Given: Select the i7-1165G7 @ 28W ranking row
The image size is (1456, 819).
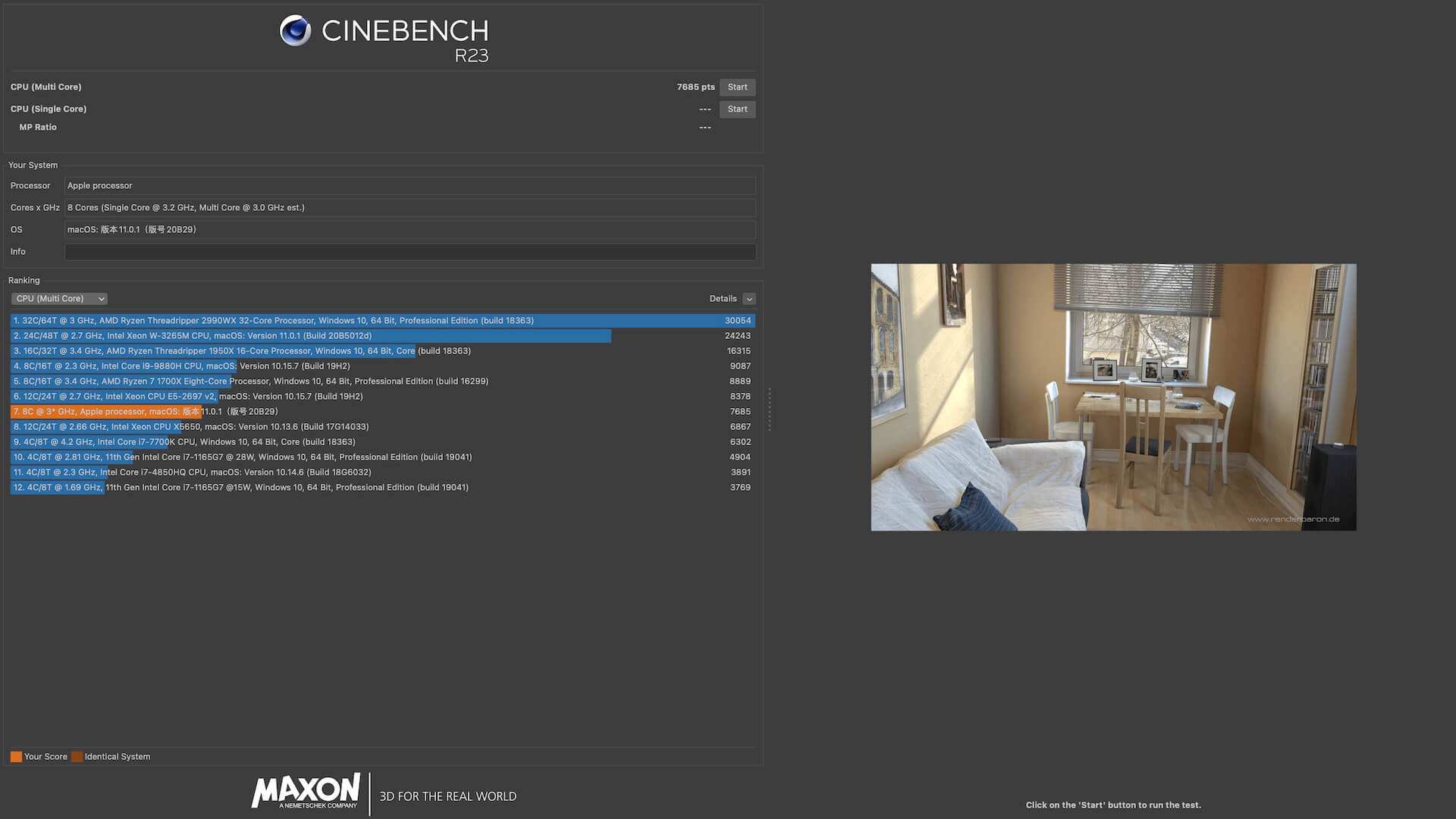Looking at the screenshot, I should point(383,457).
